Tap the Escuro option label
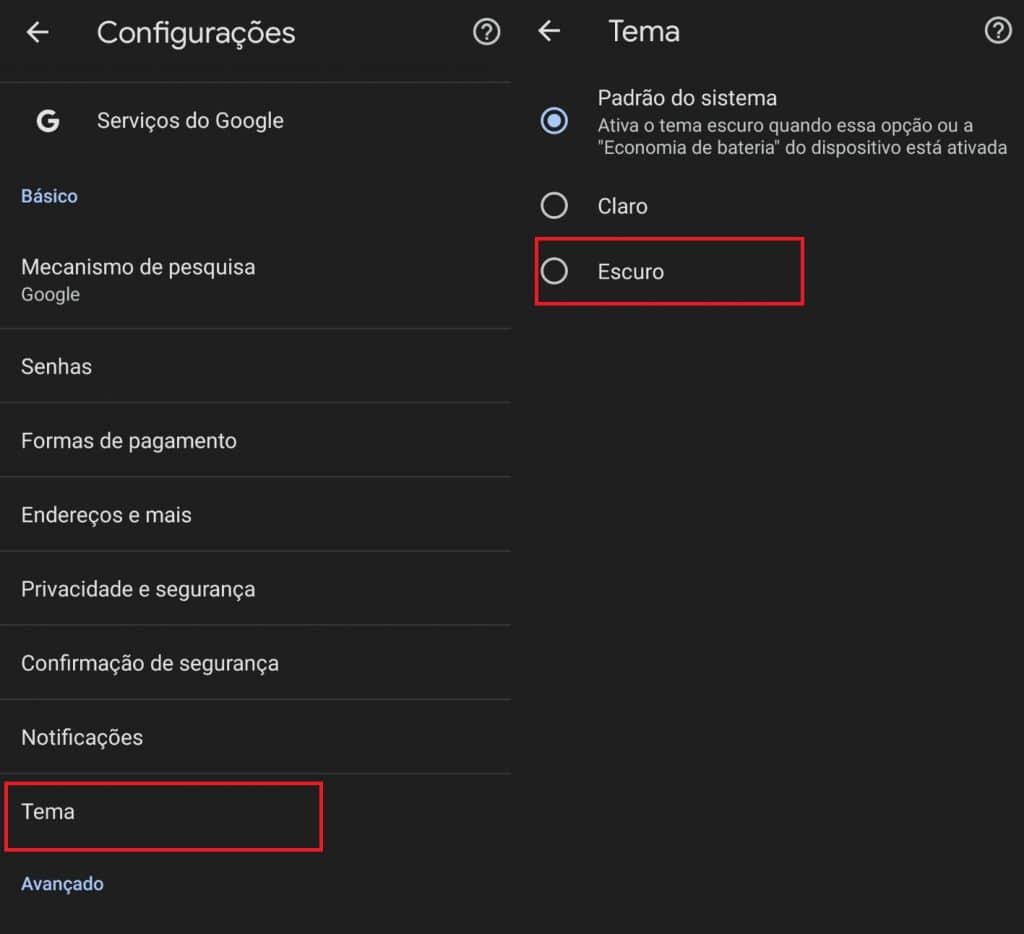 pyautogui.click(x=630, y=272)
